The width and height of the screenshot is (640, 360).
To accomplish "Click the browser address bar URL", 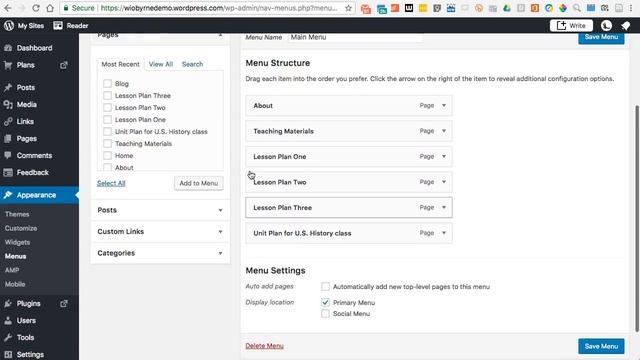I will [x=220, y=8].
